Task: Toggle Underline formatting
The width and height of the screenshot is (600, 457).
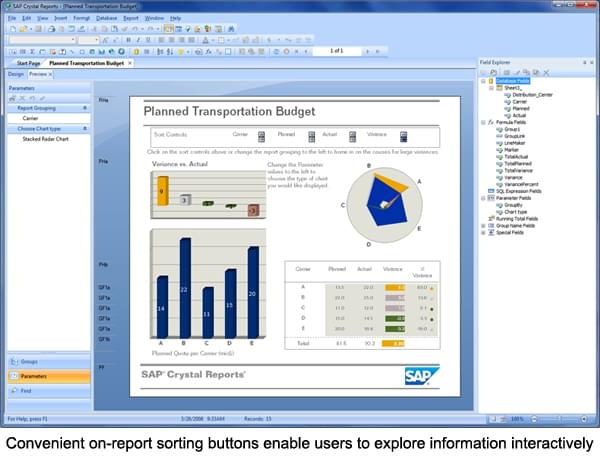Action: [148, 40]
